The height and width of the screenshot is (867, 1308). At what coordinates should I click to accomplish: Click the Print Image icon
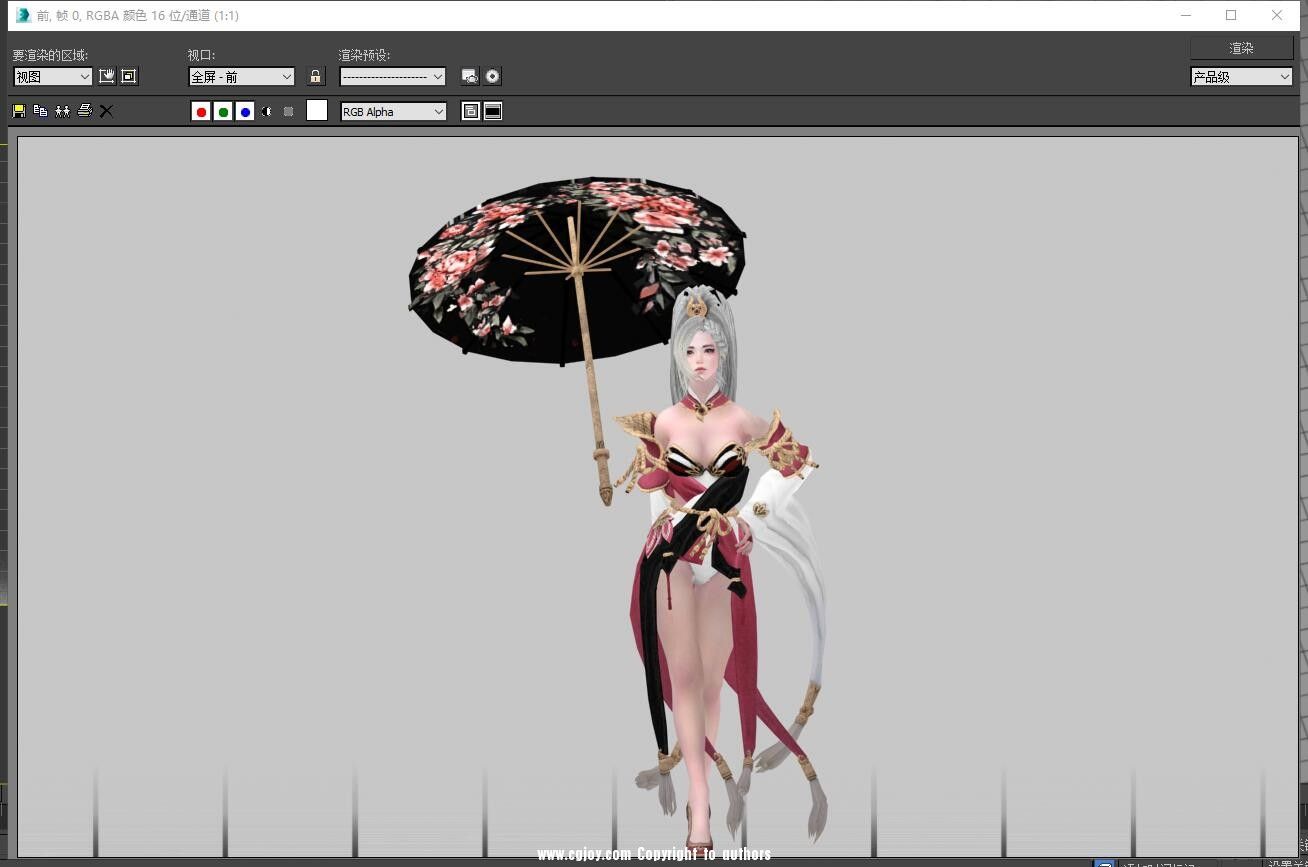tap(84, 111)
